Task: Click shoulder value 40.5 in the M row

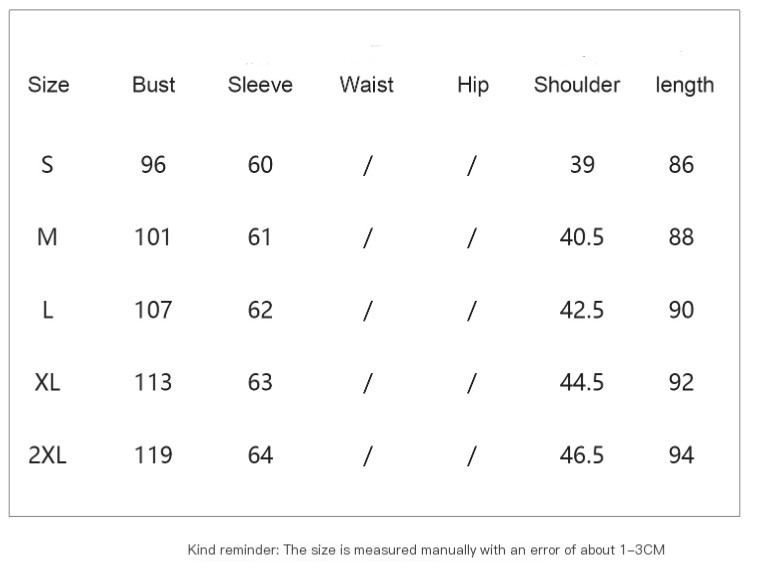Action: [581, 237]
